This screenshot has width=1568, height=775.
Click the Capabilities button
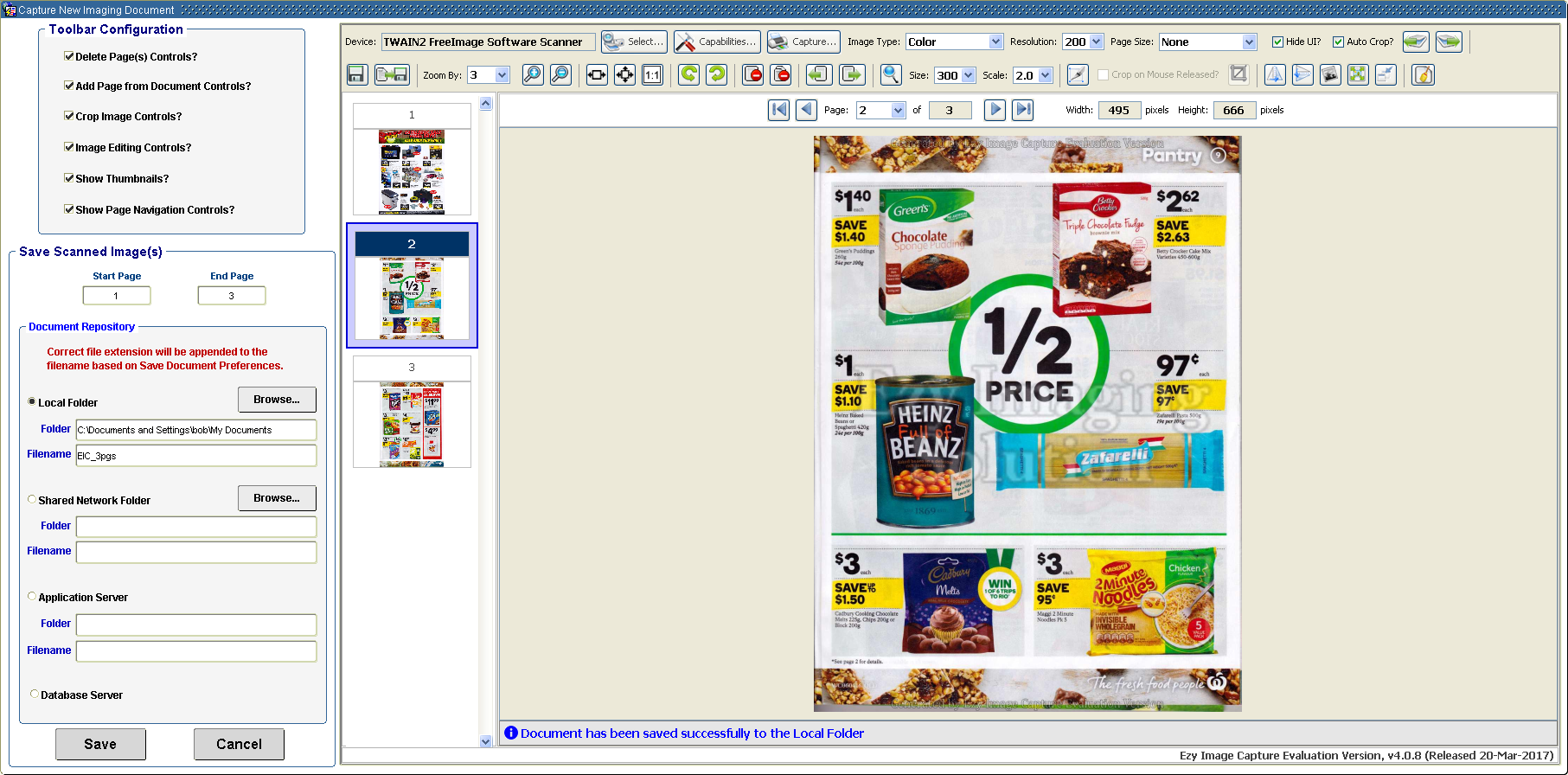pos(717,42)
